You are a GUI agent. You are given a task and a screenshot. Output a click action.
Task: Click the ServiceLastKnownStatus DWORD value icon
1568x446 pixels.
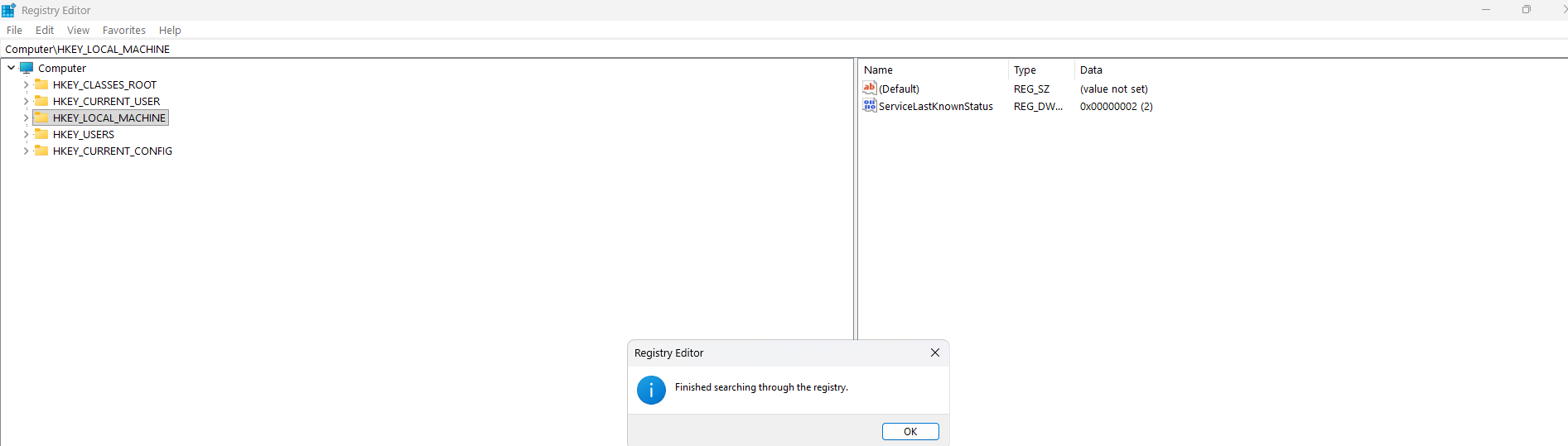(x=870, y=105)
